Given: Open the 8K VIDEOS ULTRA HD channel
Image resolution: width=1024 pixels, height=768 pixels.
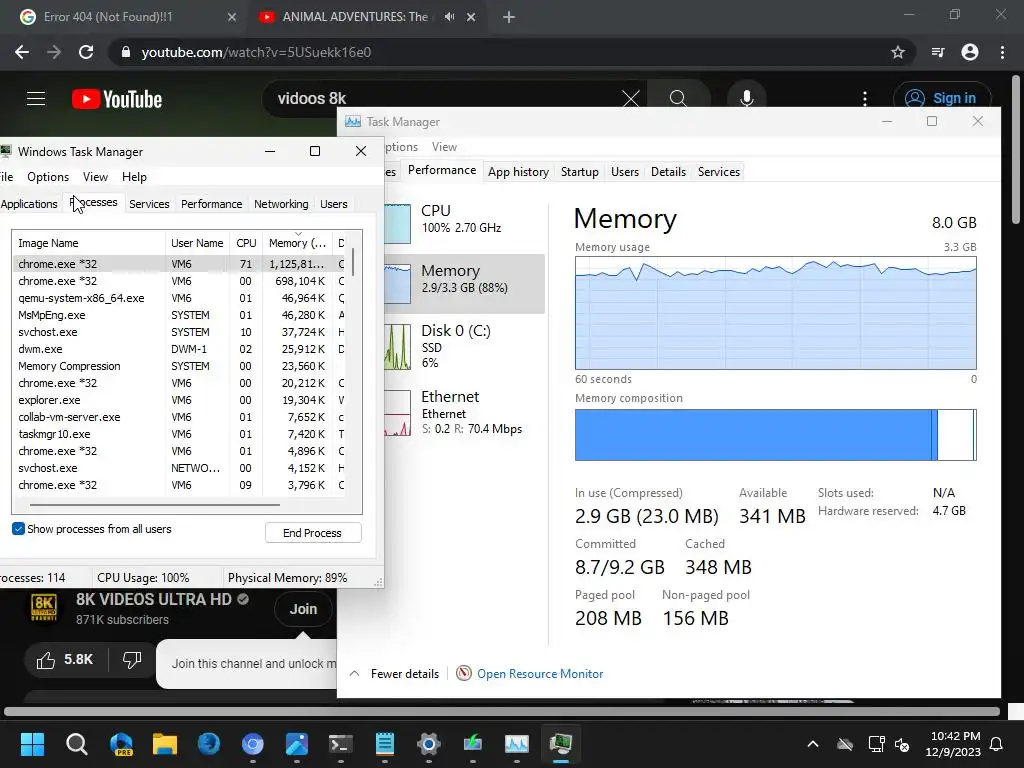Looking at the screenshot, I should coord(153,600).
